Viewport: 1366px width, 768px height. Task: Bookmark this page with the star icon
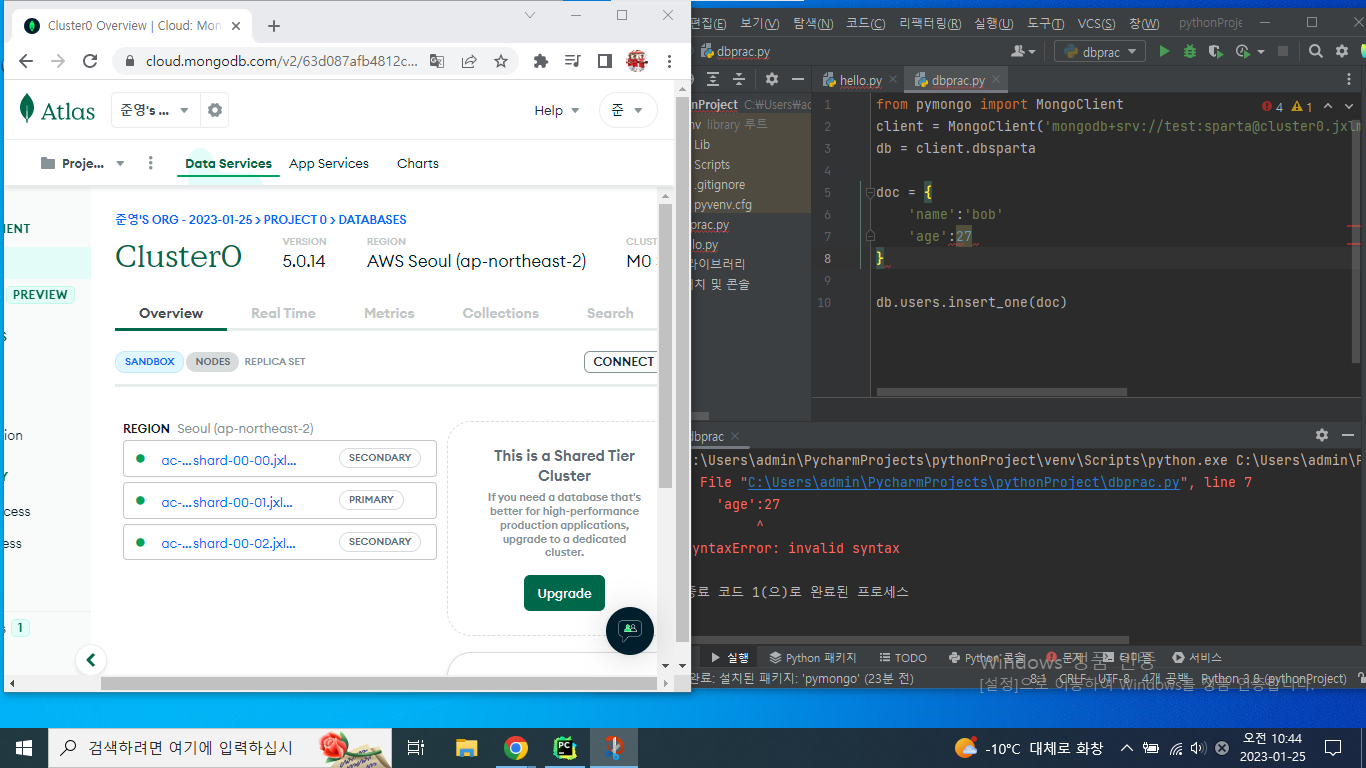501,61
